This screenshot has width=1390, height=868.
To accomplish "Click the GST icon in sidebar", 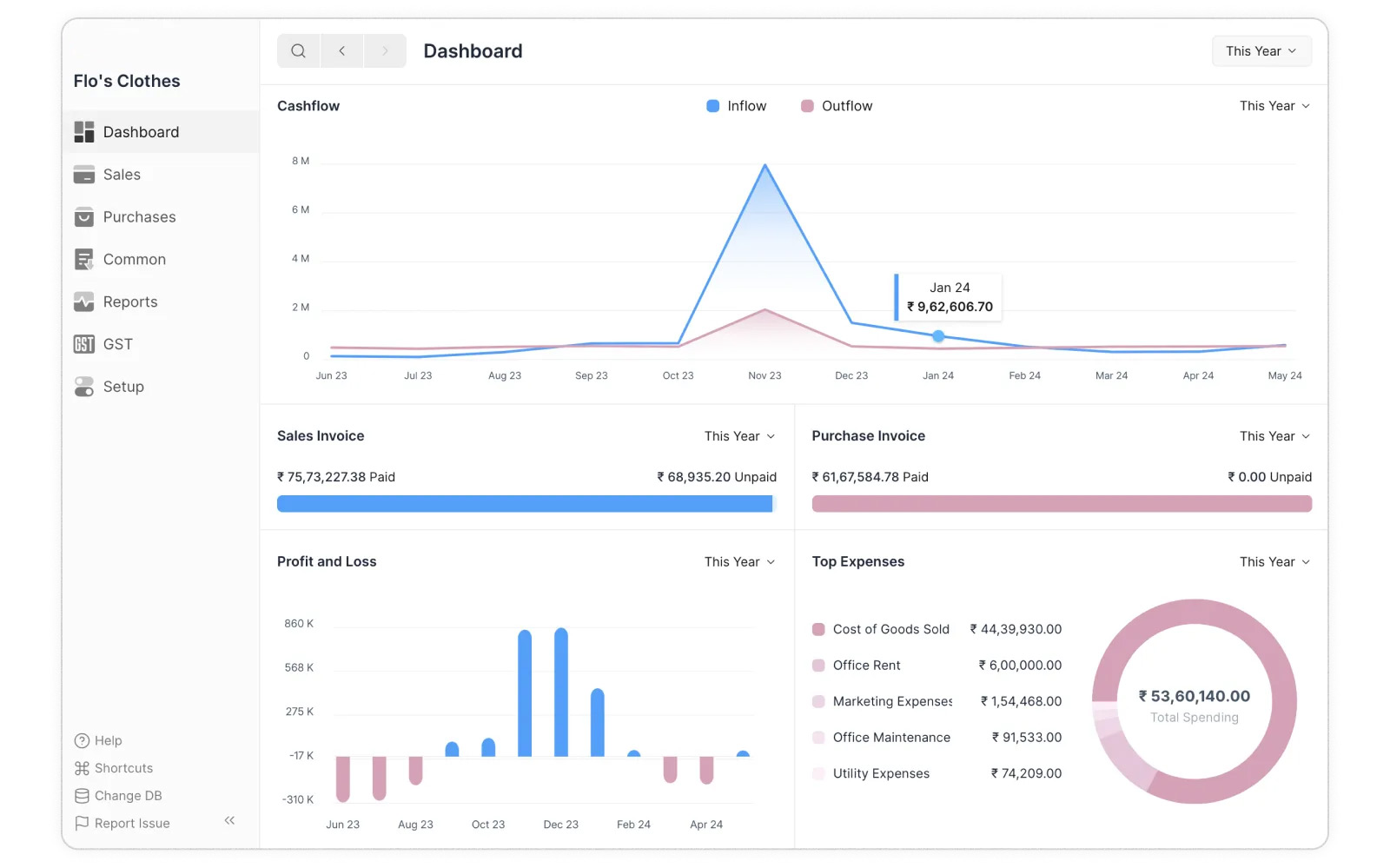I will coord(84,344).
